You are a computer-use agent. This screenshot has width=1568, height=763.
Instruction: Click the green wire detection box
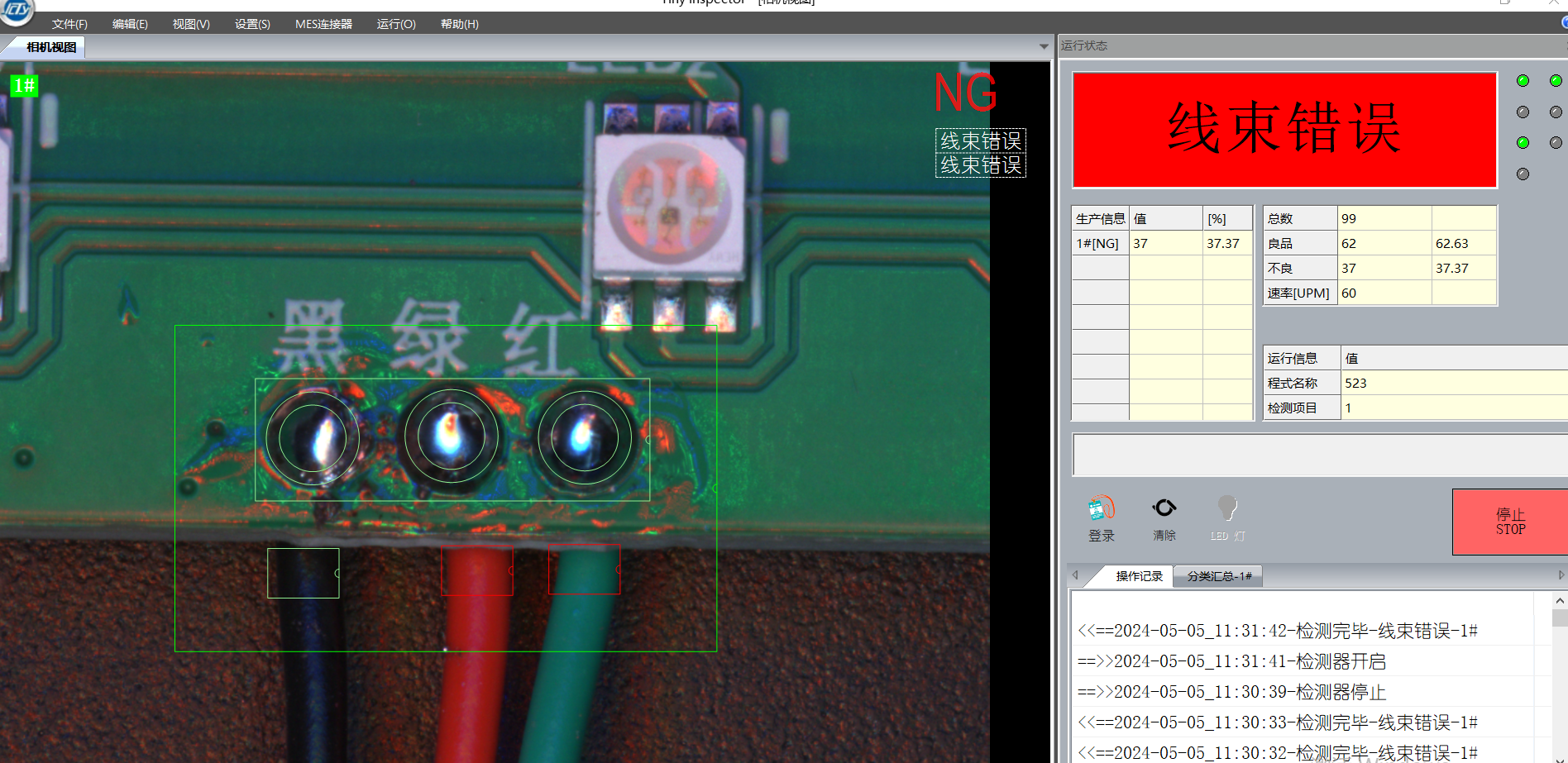pyautogui.click(x=584, y=570)
